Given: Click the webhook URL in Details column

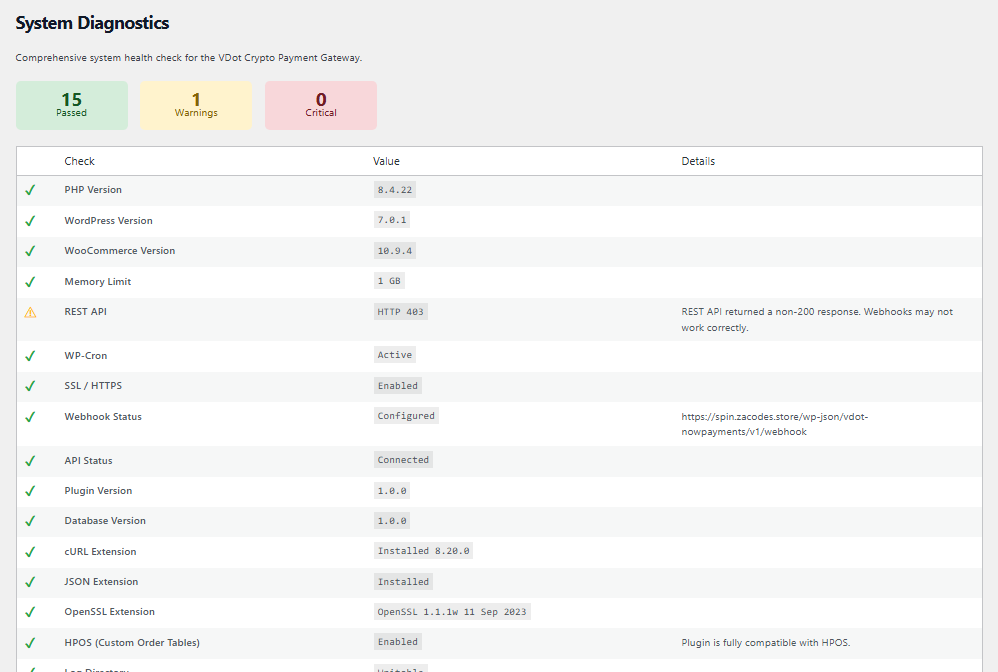Looking at the screenshot, I should coord(775,424).
